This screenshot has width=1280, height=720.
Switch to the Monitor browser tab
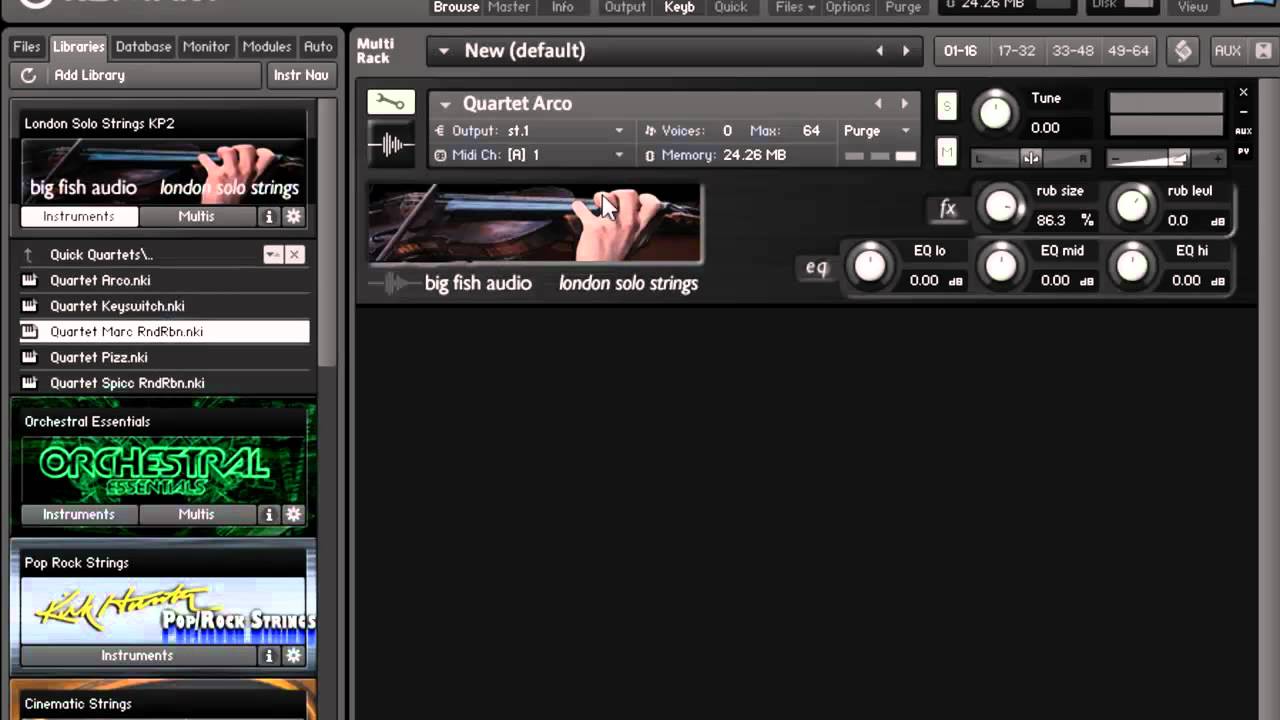tap(206, 47)
